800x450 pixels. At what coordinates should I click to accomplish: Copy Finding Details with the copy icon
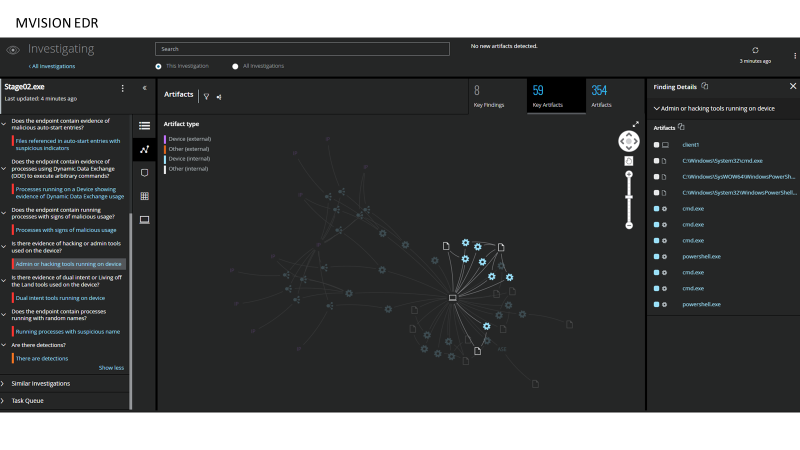[x=705, y=86]
